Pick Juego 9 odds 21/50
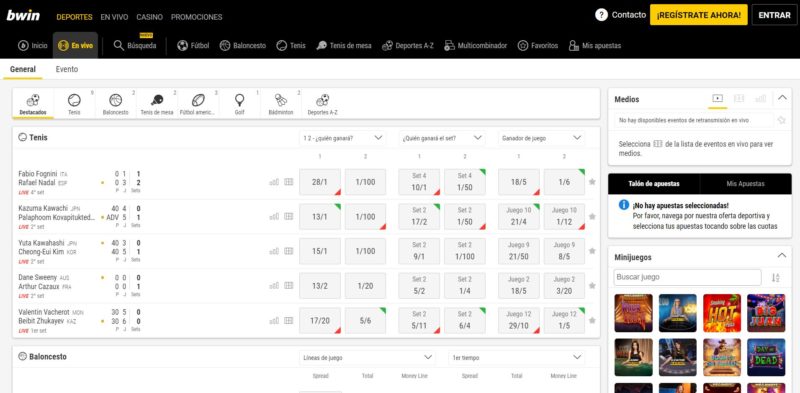Image resolution: width=800 pixels, height=393 pixels. [x=518, y=252]
